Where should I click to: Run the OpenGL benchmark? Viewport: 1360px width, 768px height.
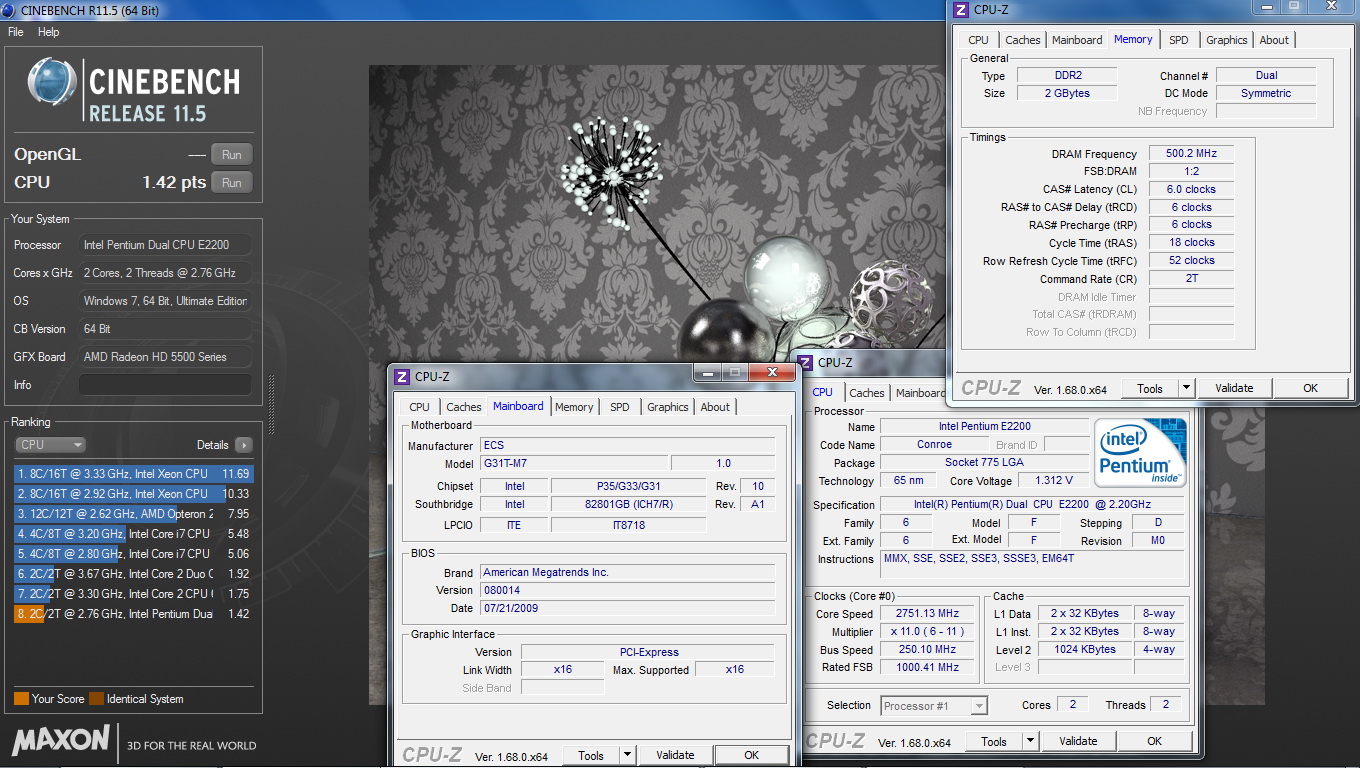coord(232,154)
